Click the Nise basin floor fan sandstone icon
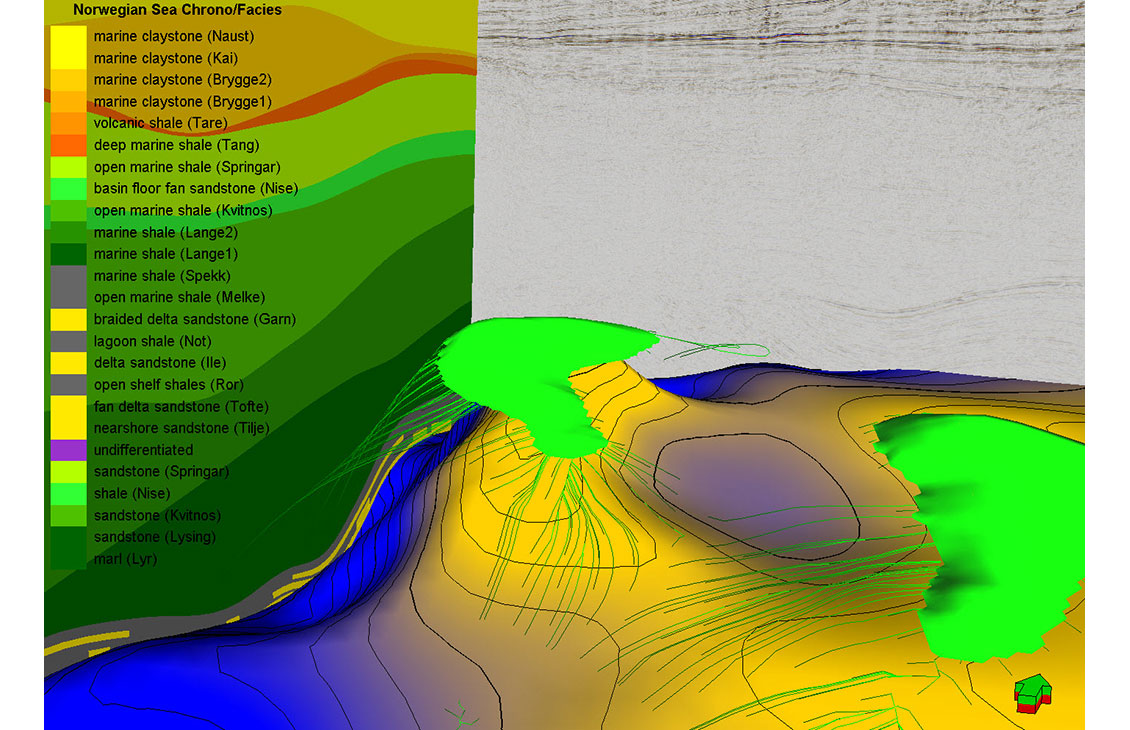The image size is (1130, 730). click(x=68, y=188)
